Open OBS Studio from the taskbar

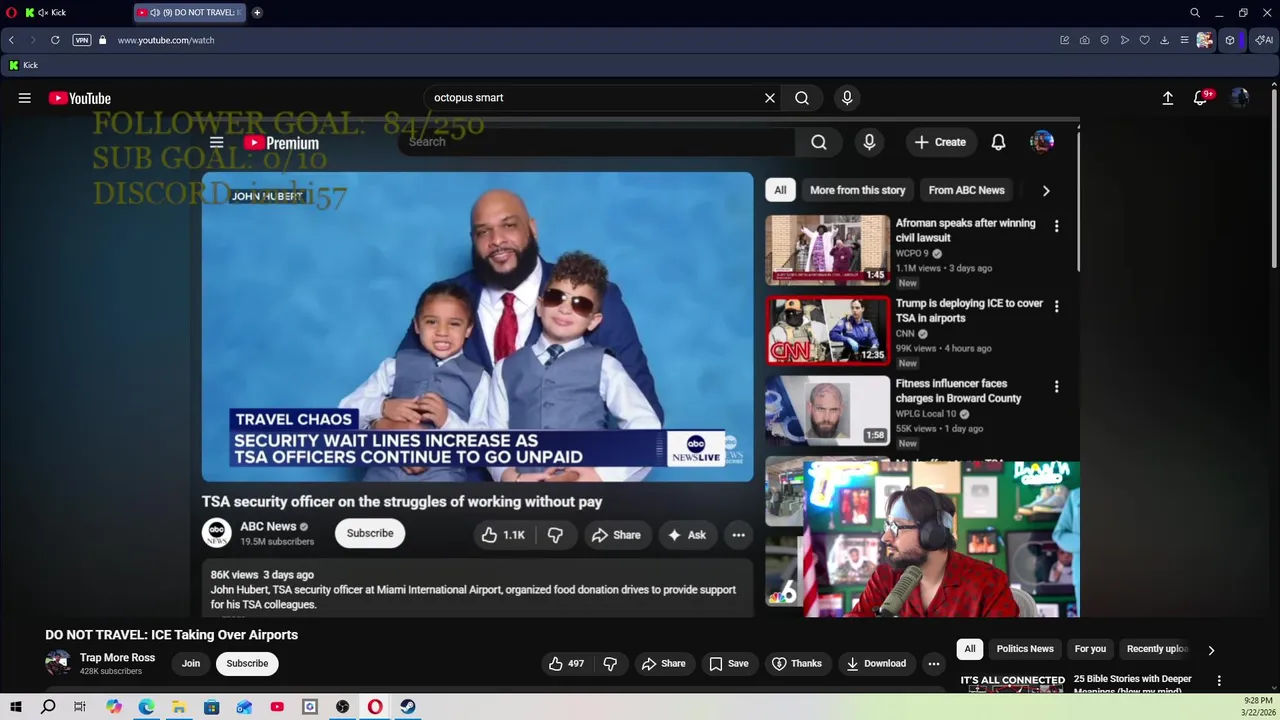[x=343, y=707]
